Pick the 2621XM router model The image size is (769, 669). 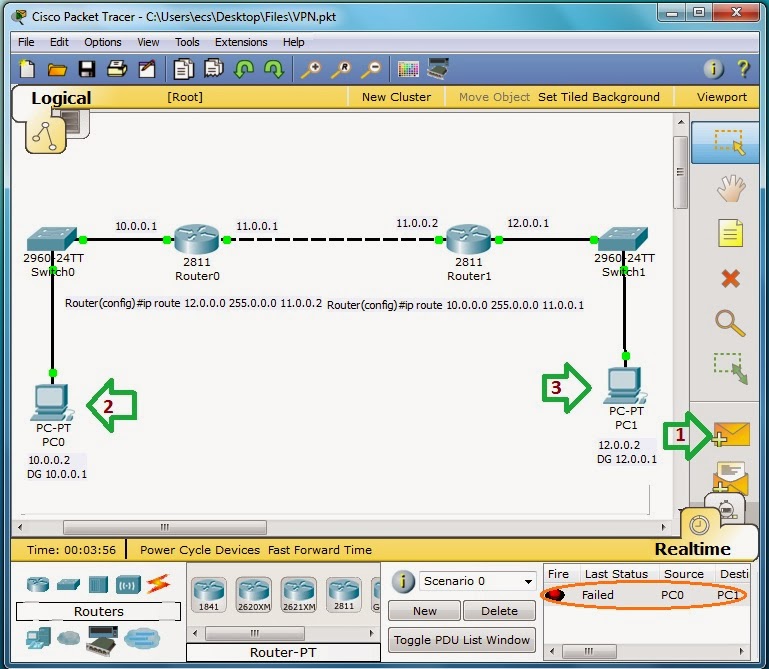299,595
